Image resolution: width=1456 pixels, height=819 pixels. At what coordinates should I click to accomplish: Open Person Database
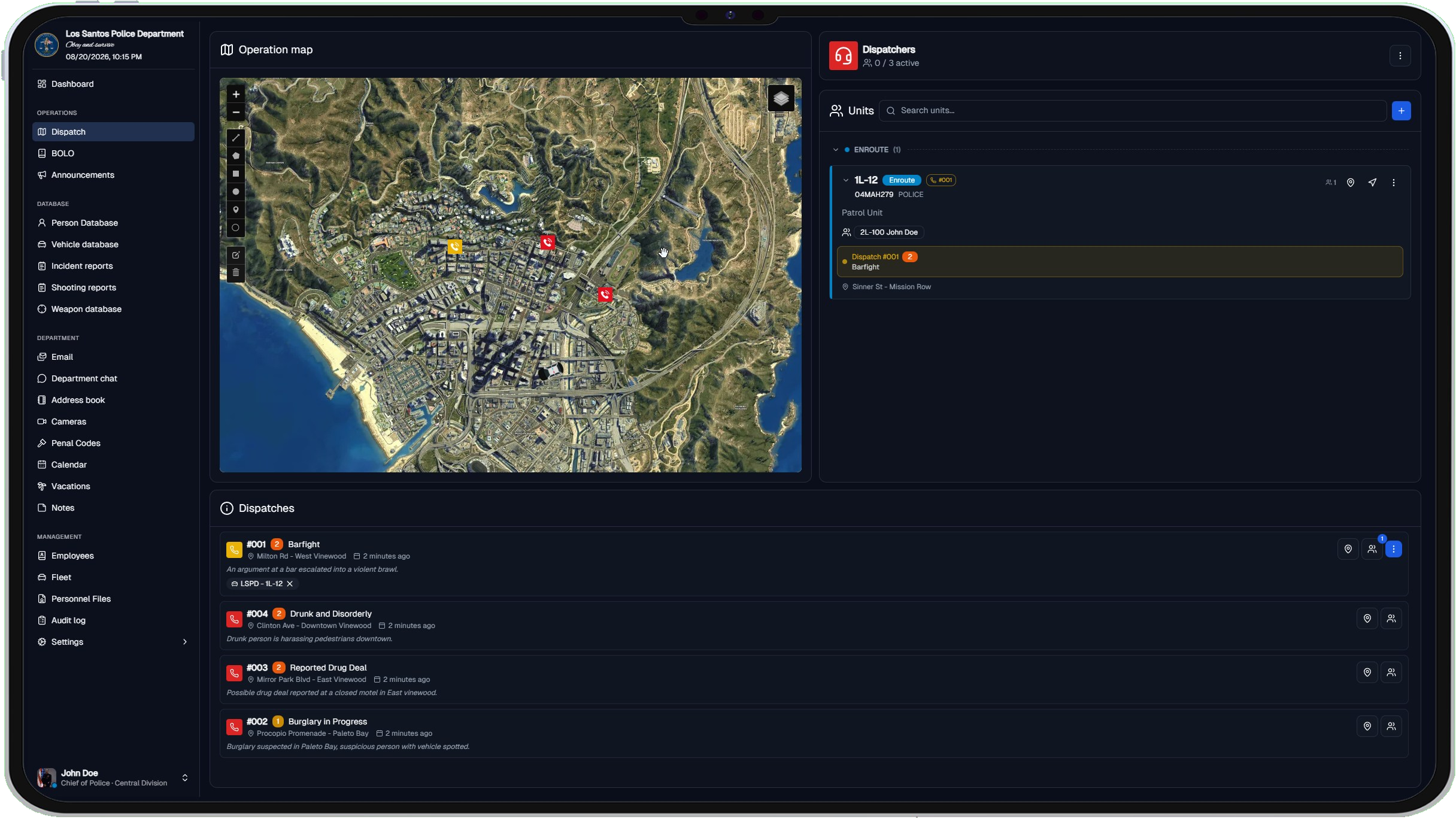(113, 223)
